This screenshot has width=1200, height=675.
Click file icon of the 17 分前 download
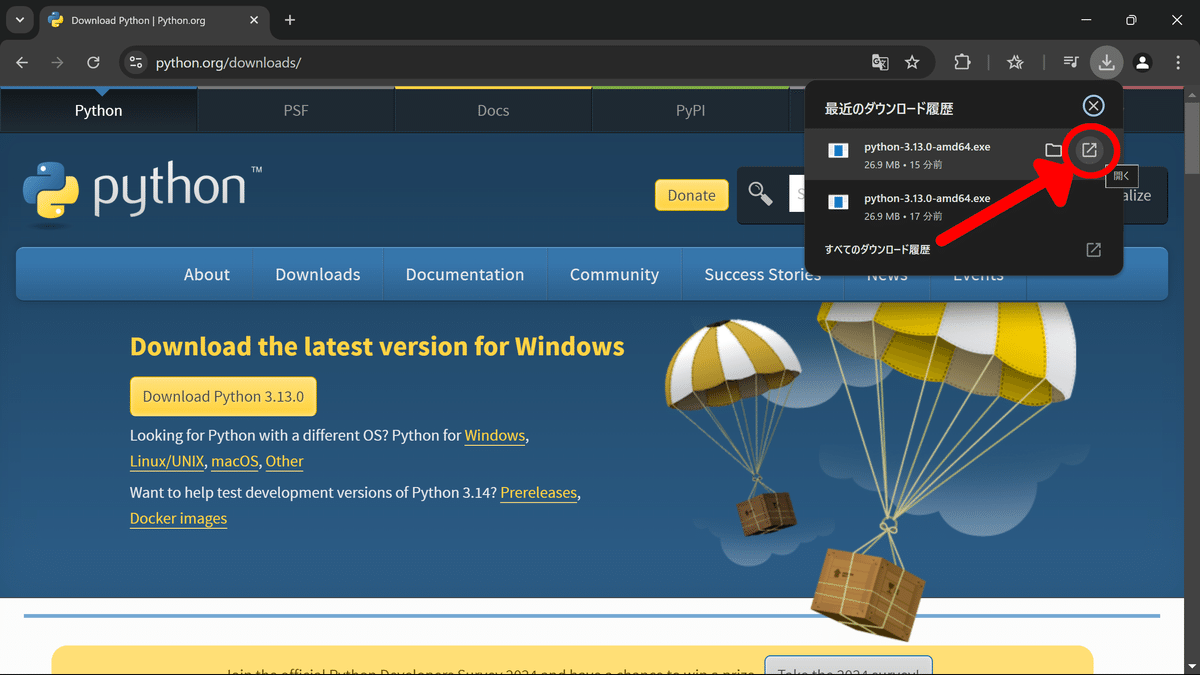click(x=838, y=202)
